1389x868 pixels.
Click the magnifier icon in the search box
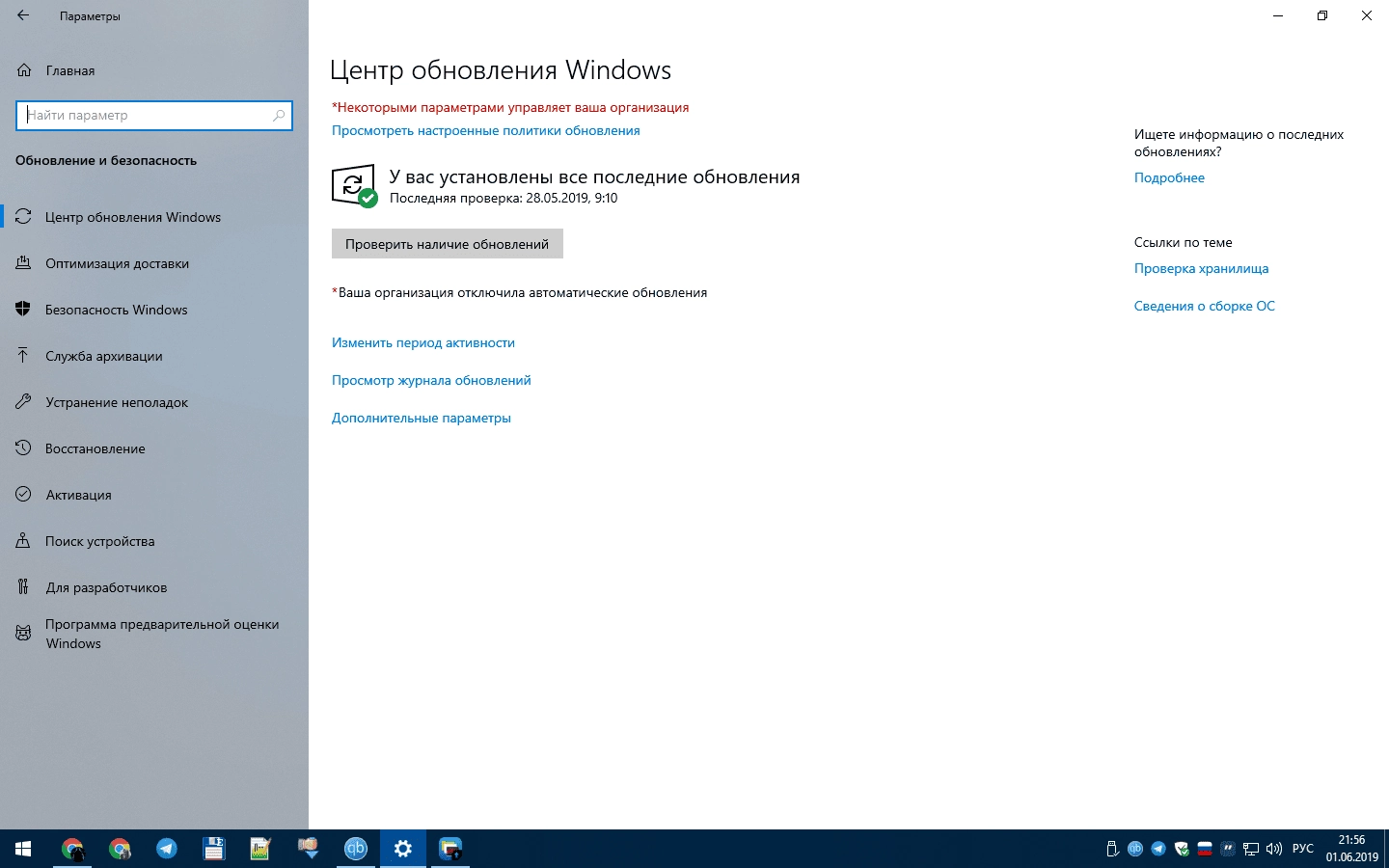pos(279,116)
